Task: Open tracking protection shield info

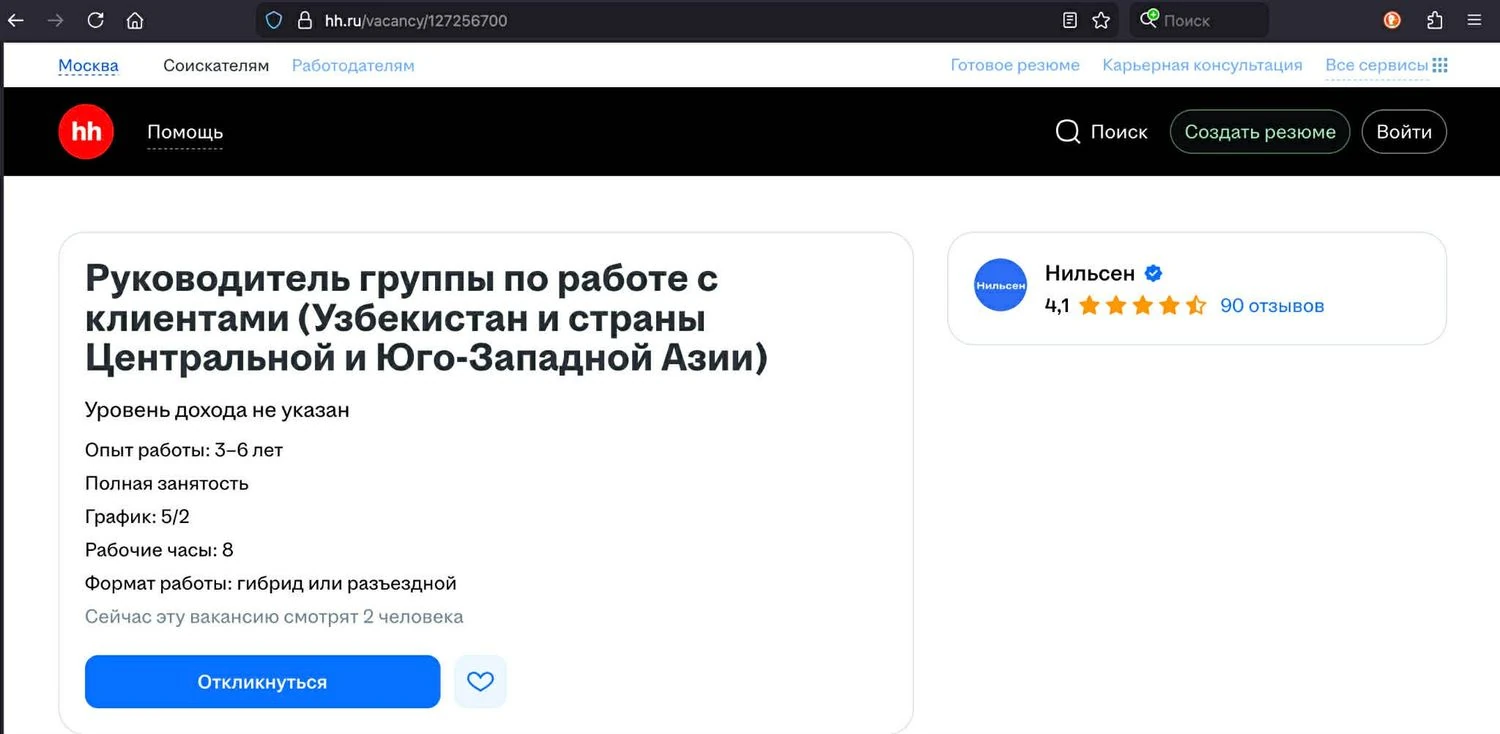Action: [273, 20]
